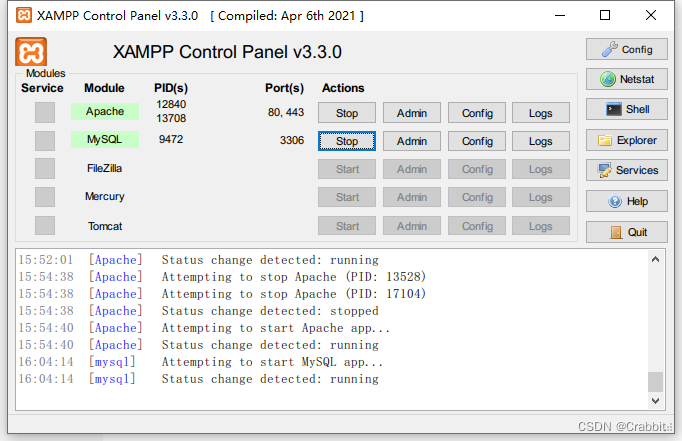Open Mercury Config menu
This screenshot has height=441, width=682.
[477, 197]
